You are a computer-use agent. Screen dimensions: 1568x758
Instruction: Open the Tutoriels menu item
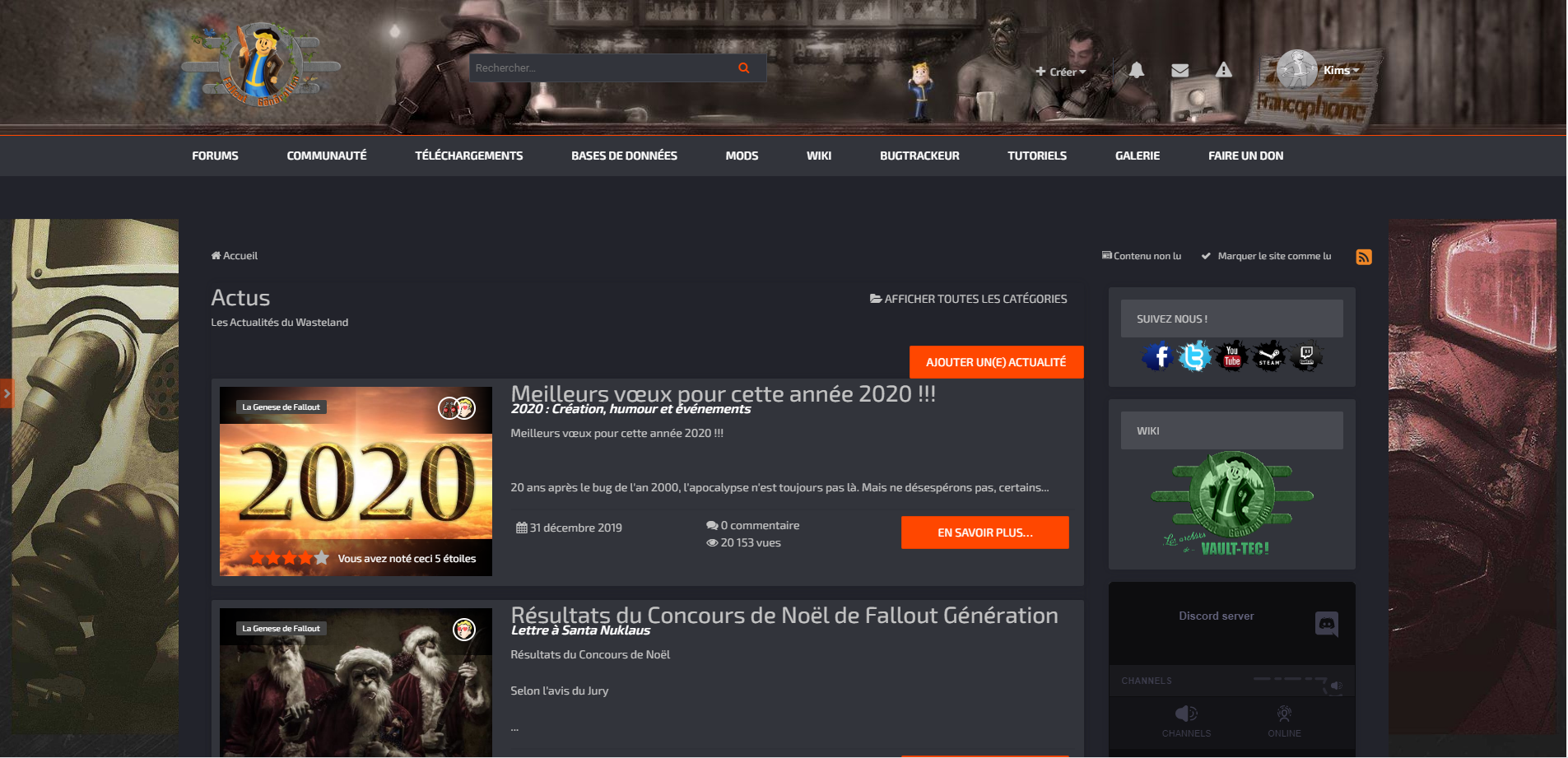coord(1037,156)
